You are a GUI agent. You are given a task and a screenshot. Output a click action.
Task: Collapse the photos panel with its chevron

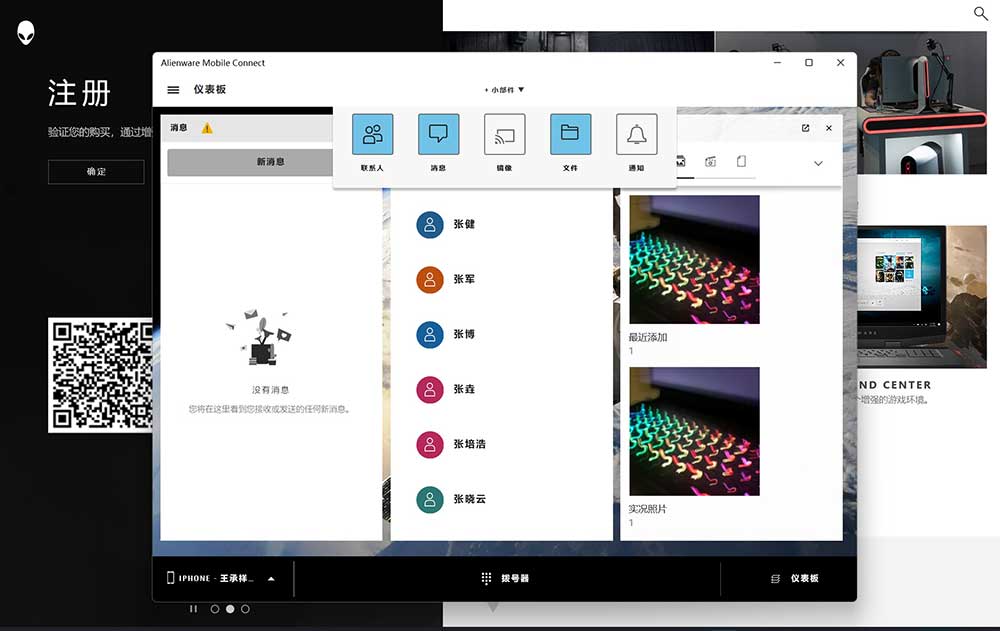(x=818, y=162)
